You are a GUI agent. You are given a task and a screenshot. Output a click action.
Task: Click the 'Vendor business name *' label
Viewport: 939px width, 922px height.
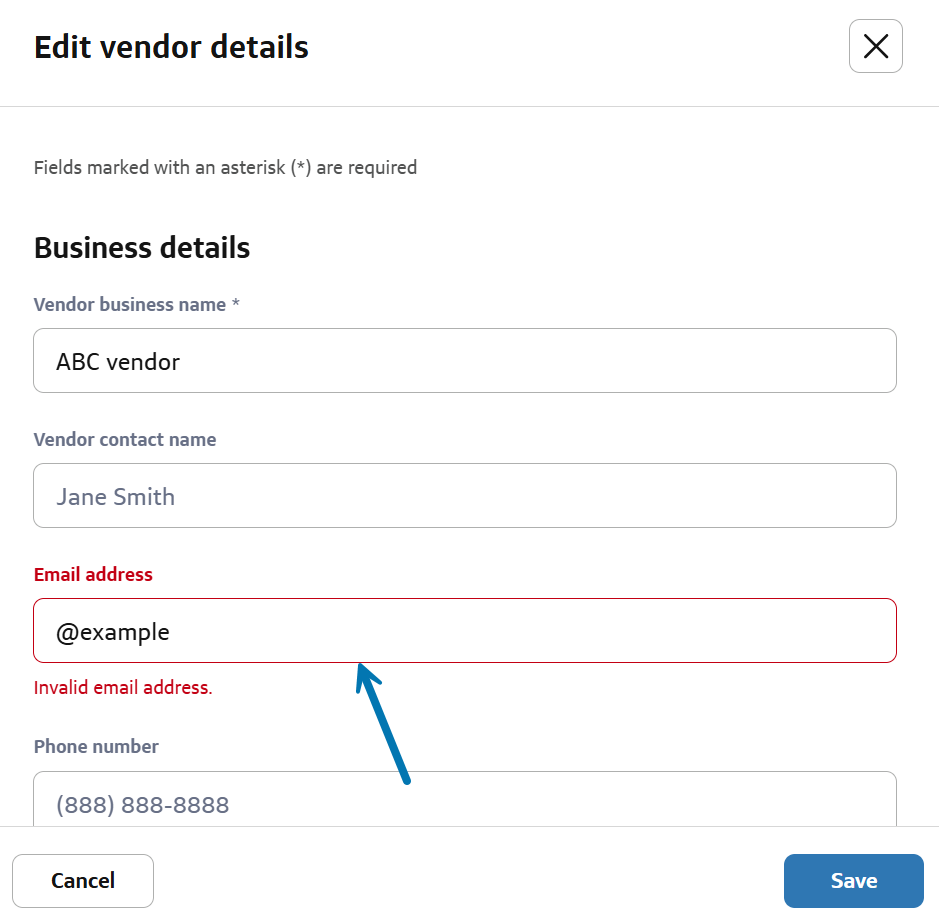130,305
